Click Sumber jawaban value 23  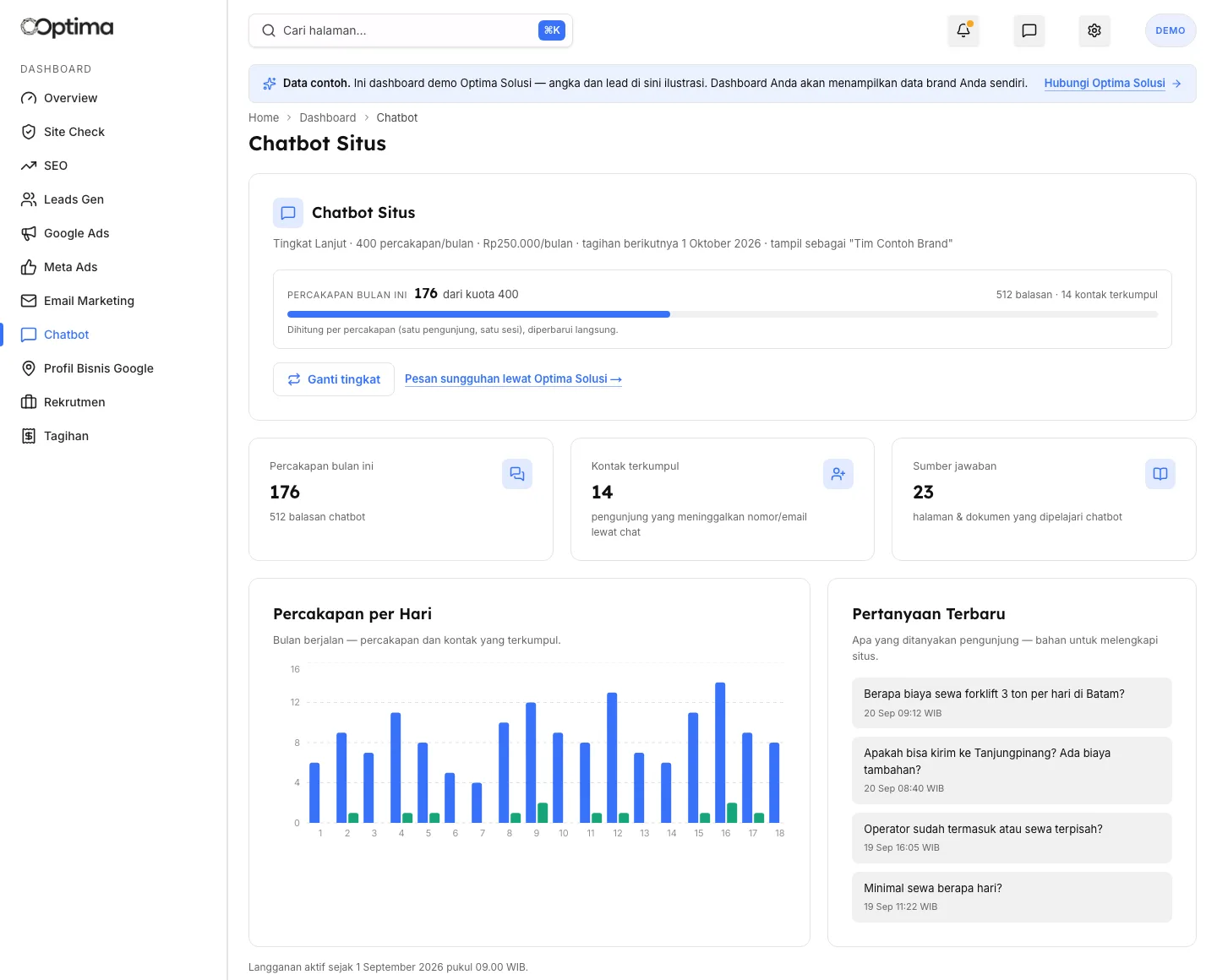[924, 492]
